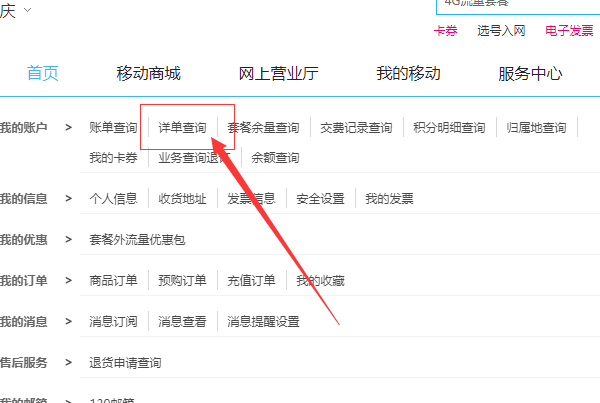Open 电子发票 link

tap(569, 31)
